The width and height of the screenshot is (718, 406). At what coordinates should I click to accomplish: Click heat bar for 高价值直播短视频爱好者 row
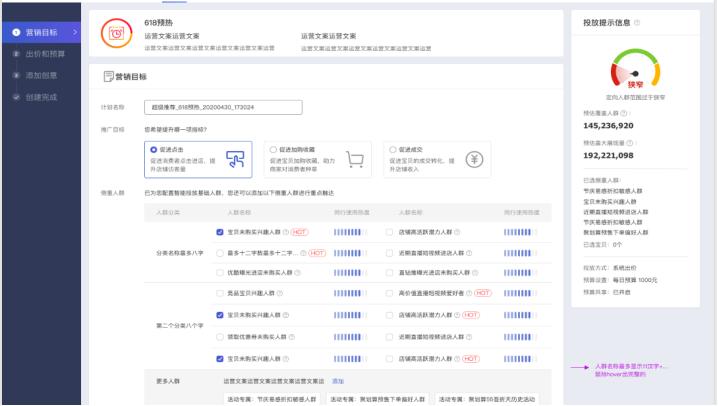tap(521, 293)
